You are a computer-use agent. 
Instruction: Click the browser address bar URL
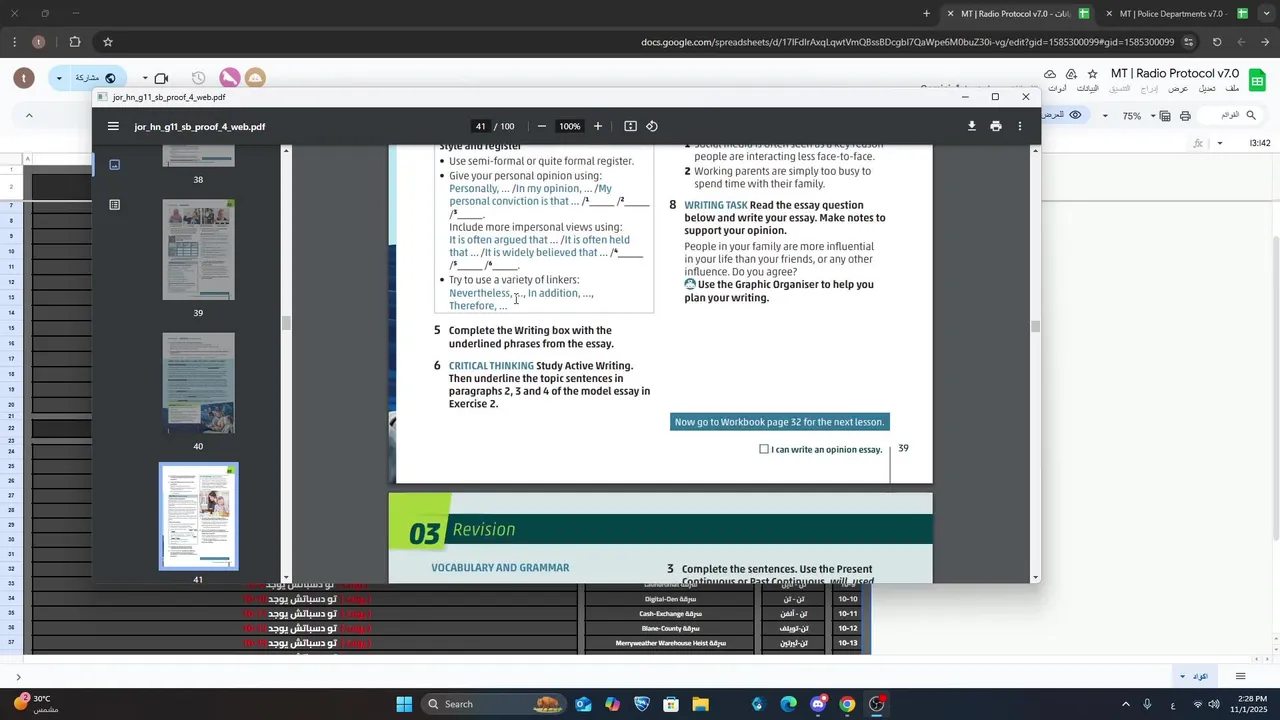click(x=907, y=42)
